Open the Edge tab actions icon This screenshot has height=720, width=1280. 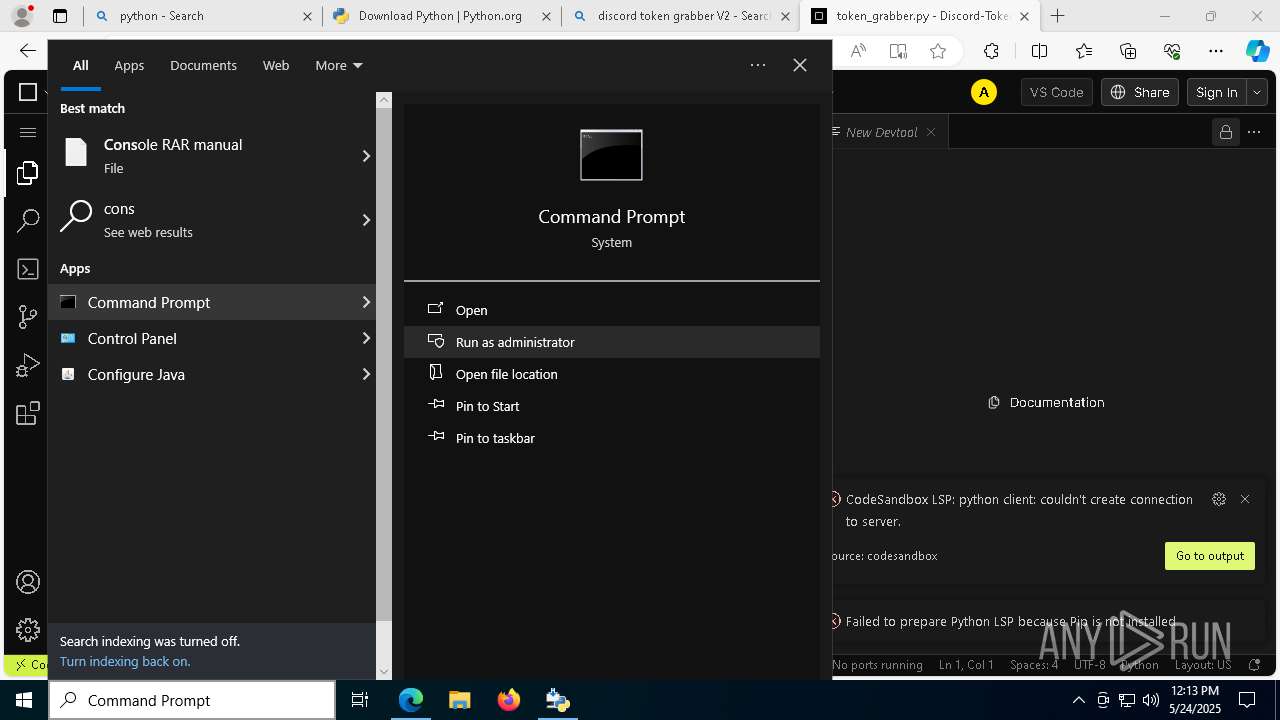60,16
